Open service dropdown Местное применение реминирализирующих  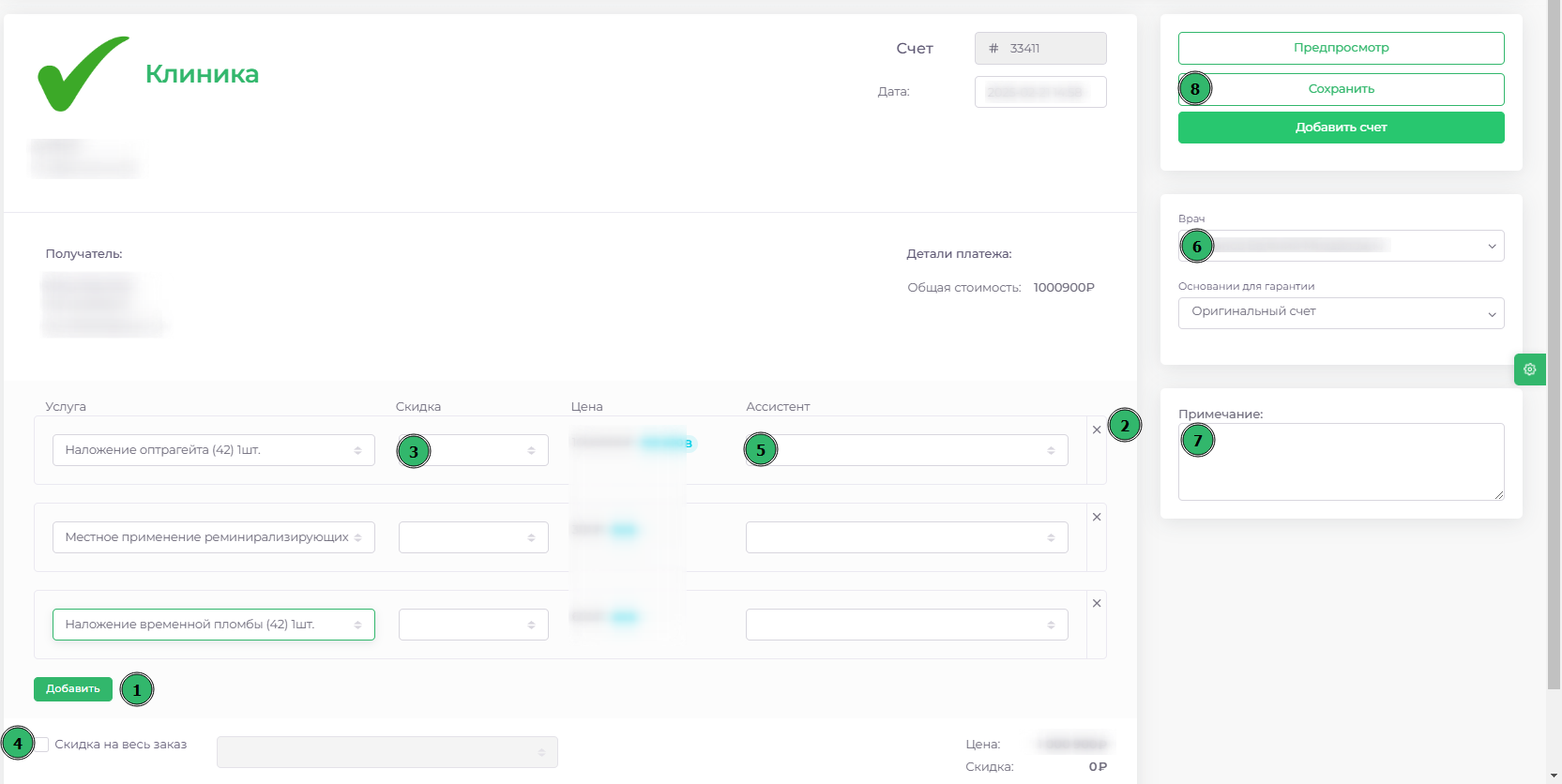(214, 537)
